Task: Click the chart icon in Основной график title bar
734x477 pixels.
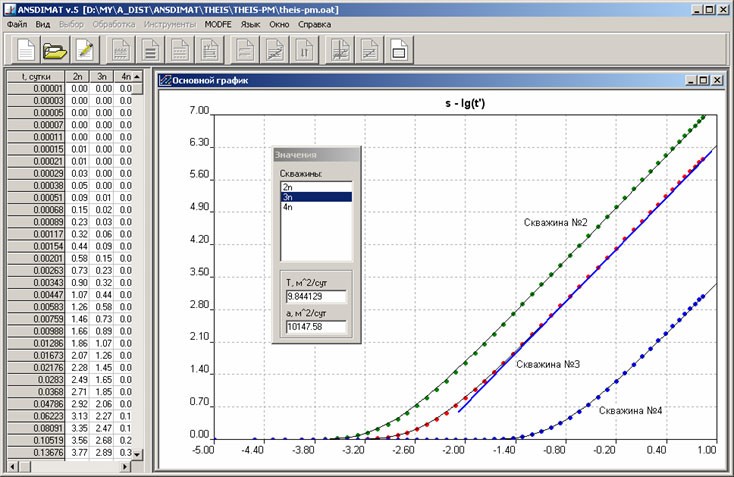Action: click(166, 80)
